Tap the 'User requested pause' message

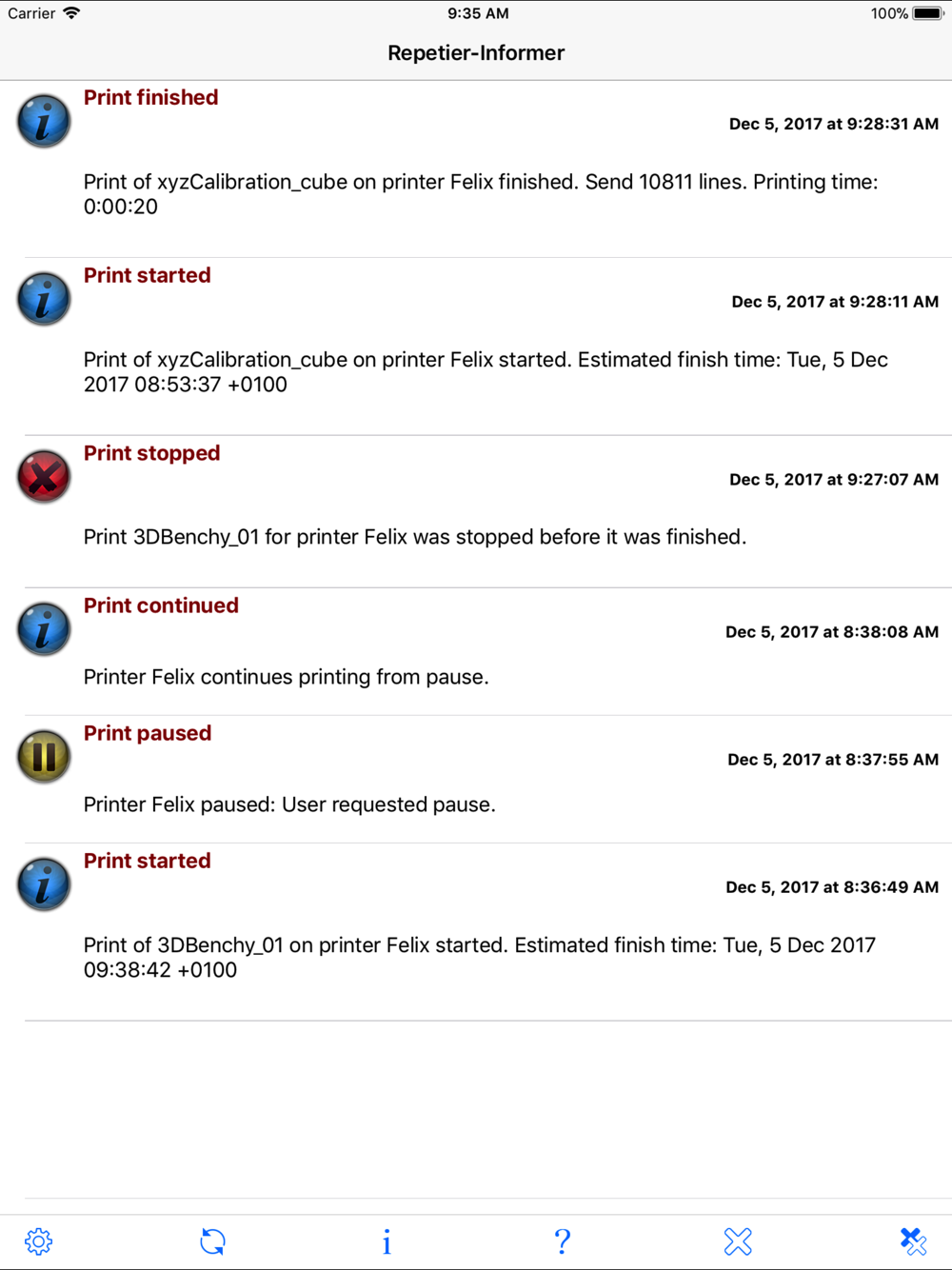point(289,804)
